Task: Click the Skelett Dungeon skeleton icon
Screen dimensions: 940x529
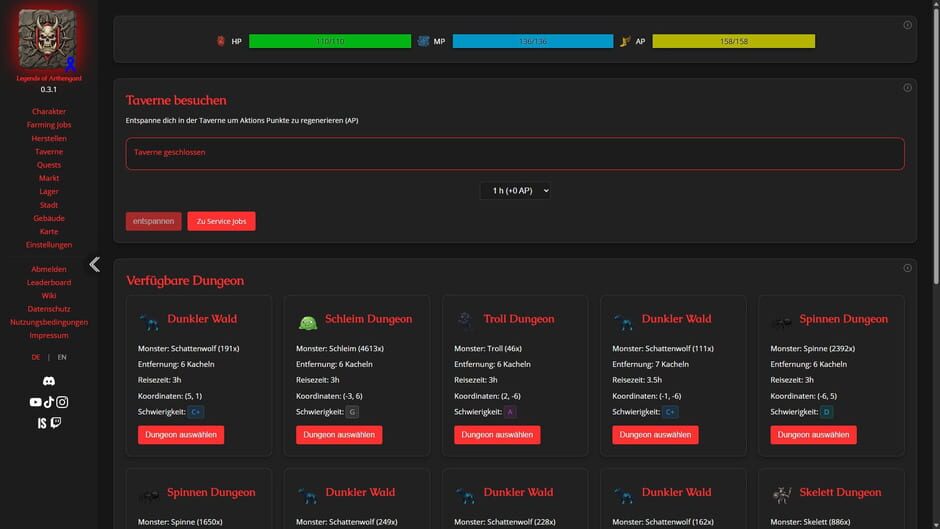Action: tap(782, 495)
